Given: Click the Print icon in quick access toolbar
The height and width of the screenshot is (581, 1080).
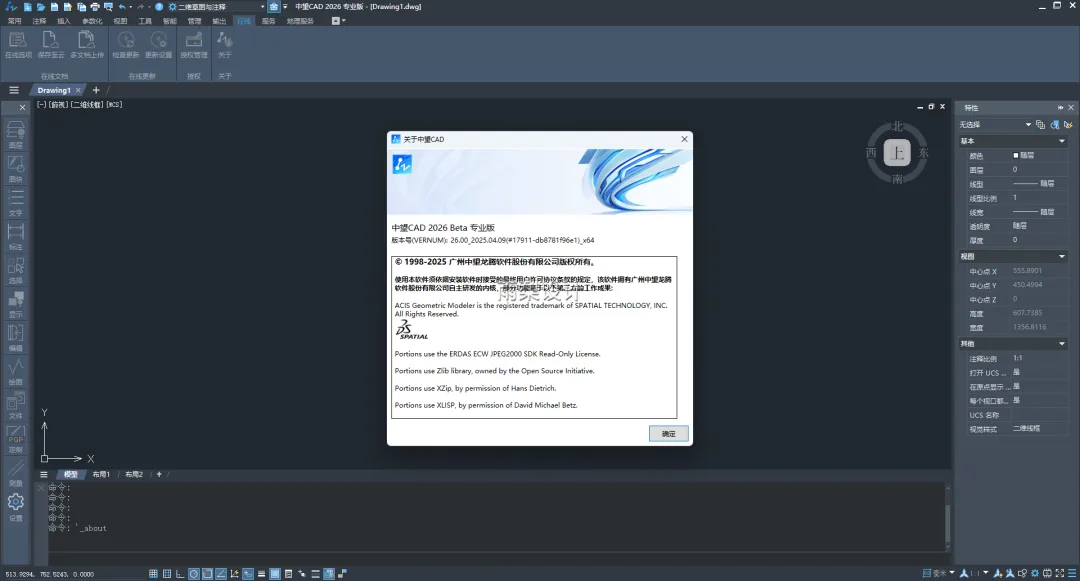Looking at the screenshot, I should 95,7.
